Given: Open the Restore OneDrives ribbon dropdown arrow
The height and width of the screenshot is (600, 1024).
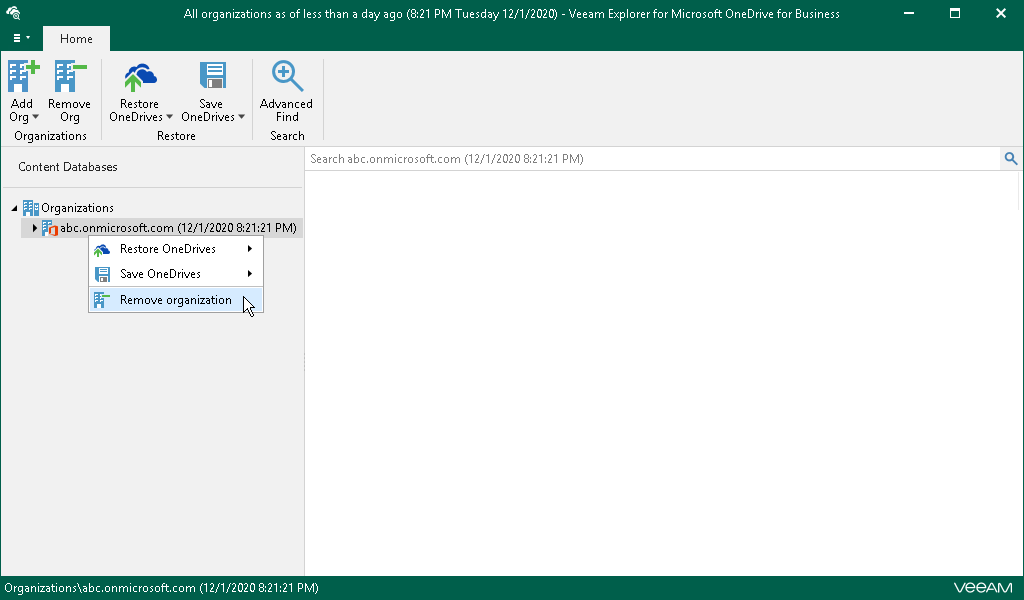Looking at the screenshot, I should tap(169, 118).
